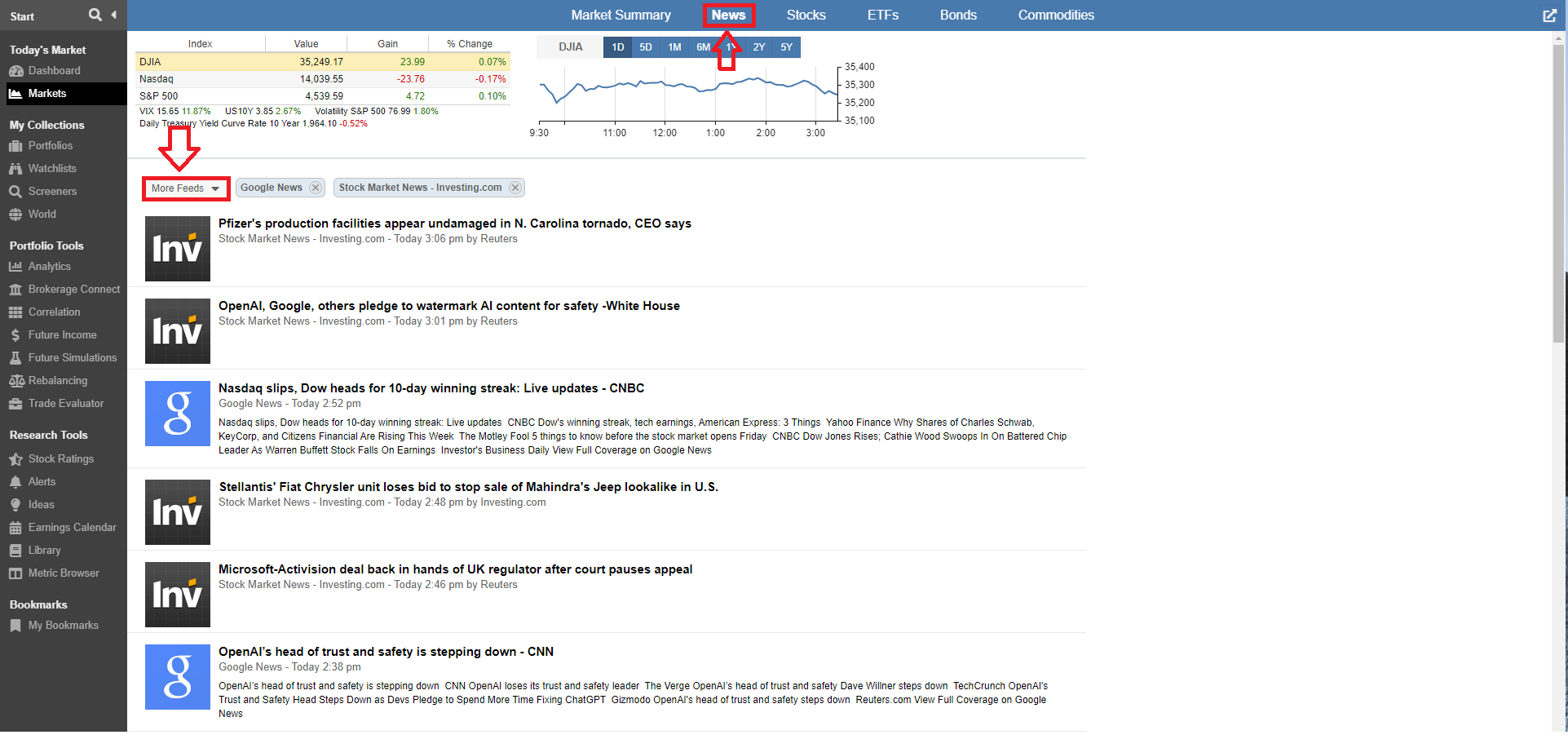Switch to the News tab
Screen dimensions: 1568x748
coord(729,15)
